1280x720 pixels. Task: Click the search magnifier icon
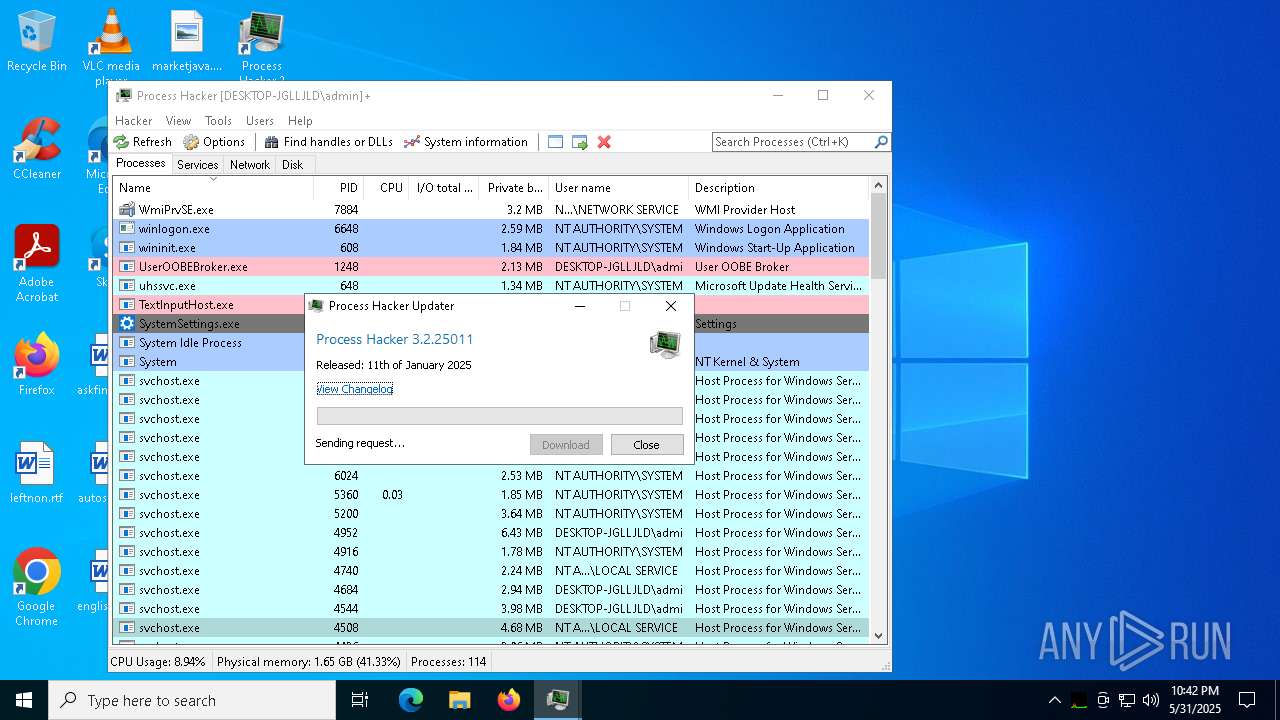pyautogui.click(x=881, y=142)
